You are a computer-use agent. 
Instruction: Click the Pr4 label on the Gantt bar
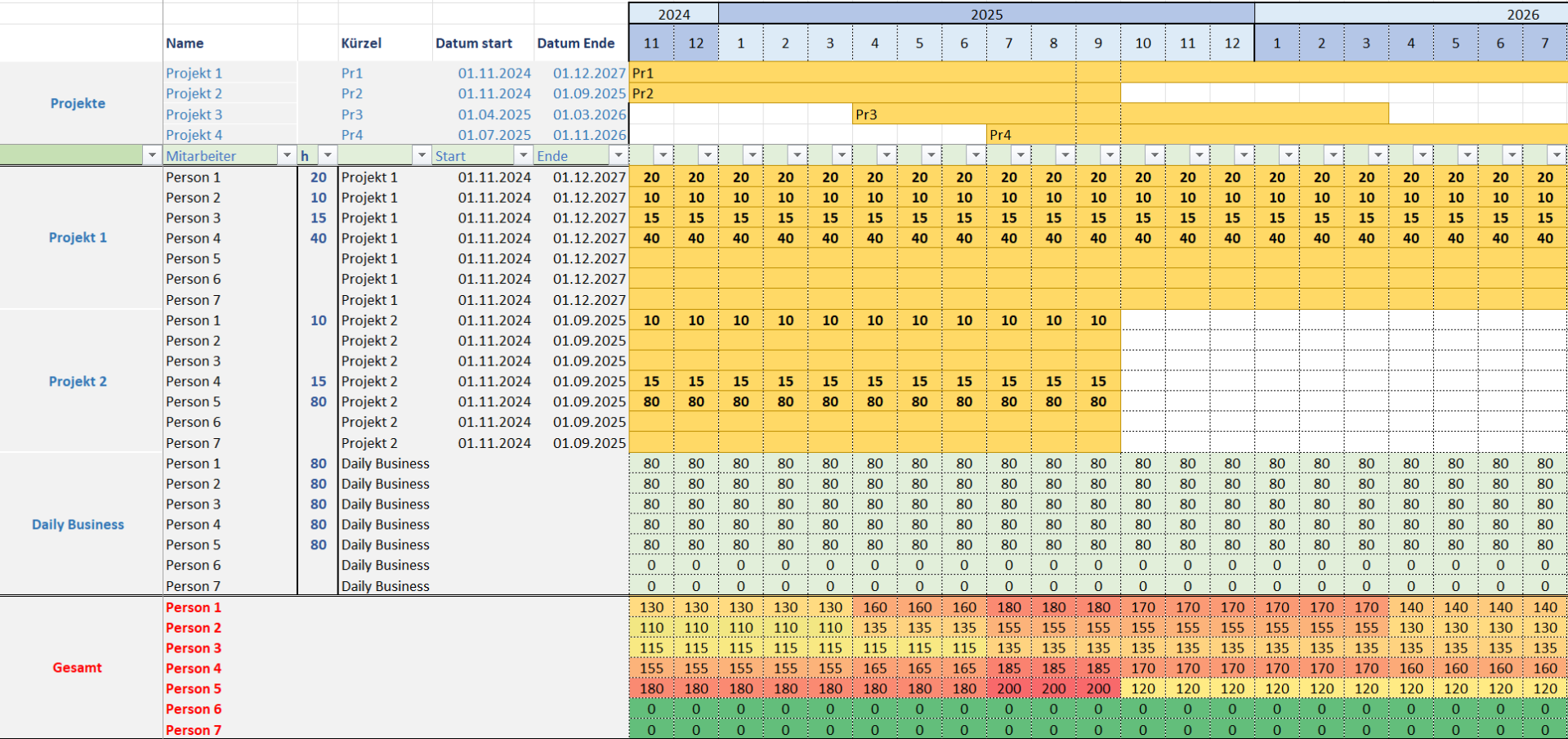pos(1000,135)
